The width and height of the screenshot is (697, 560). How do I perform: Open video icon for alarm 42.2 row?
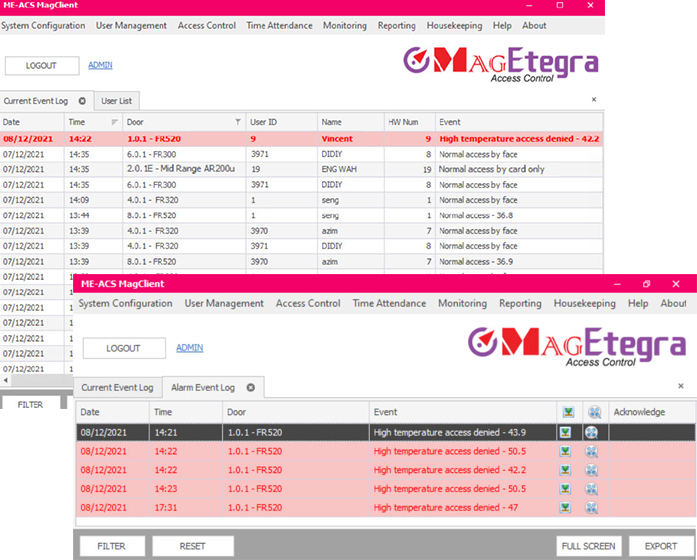pyautogui.click(x=591, y=470)
